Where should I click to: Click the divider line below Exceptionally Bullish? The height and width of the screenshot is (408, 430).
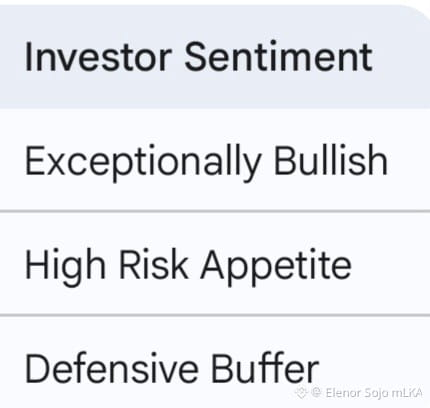215,211
